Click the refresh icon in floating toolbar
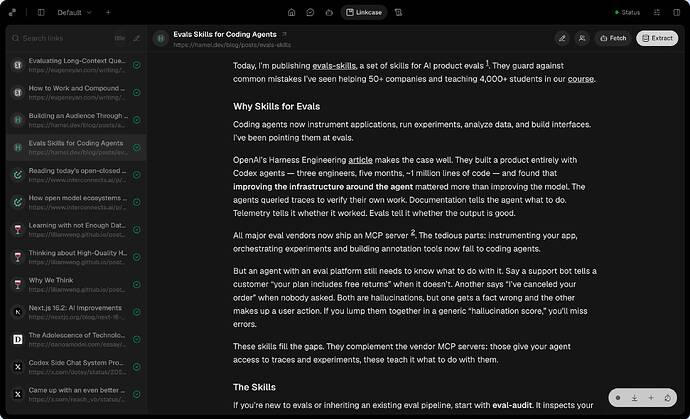The image size is (690, 419). [x=668, y=398]
